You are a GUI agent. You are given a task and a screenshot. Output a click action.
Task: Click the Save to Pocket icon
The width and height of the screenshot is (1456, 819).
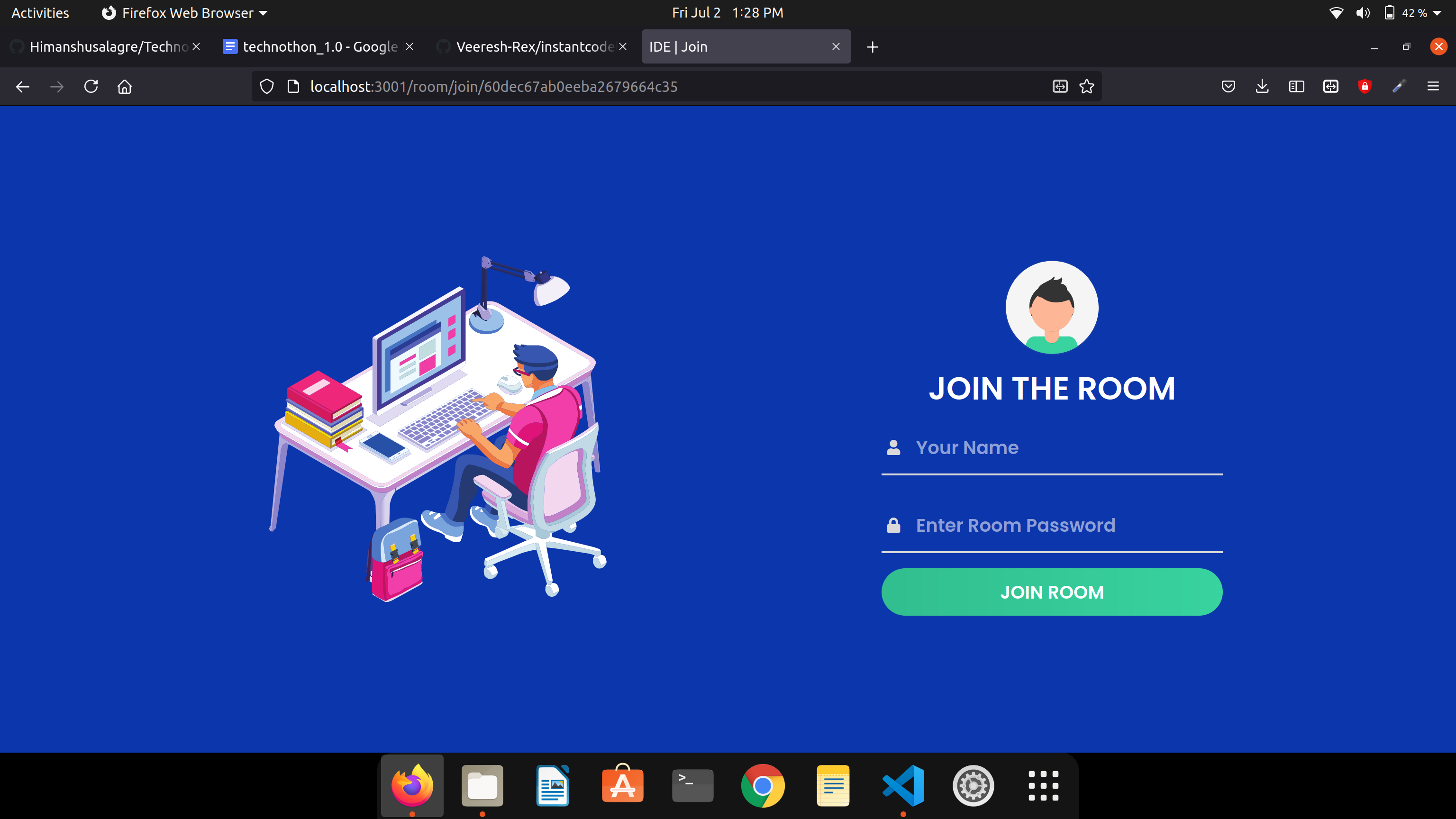pyautogui.click(x=1228, y=86)
